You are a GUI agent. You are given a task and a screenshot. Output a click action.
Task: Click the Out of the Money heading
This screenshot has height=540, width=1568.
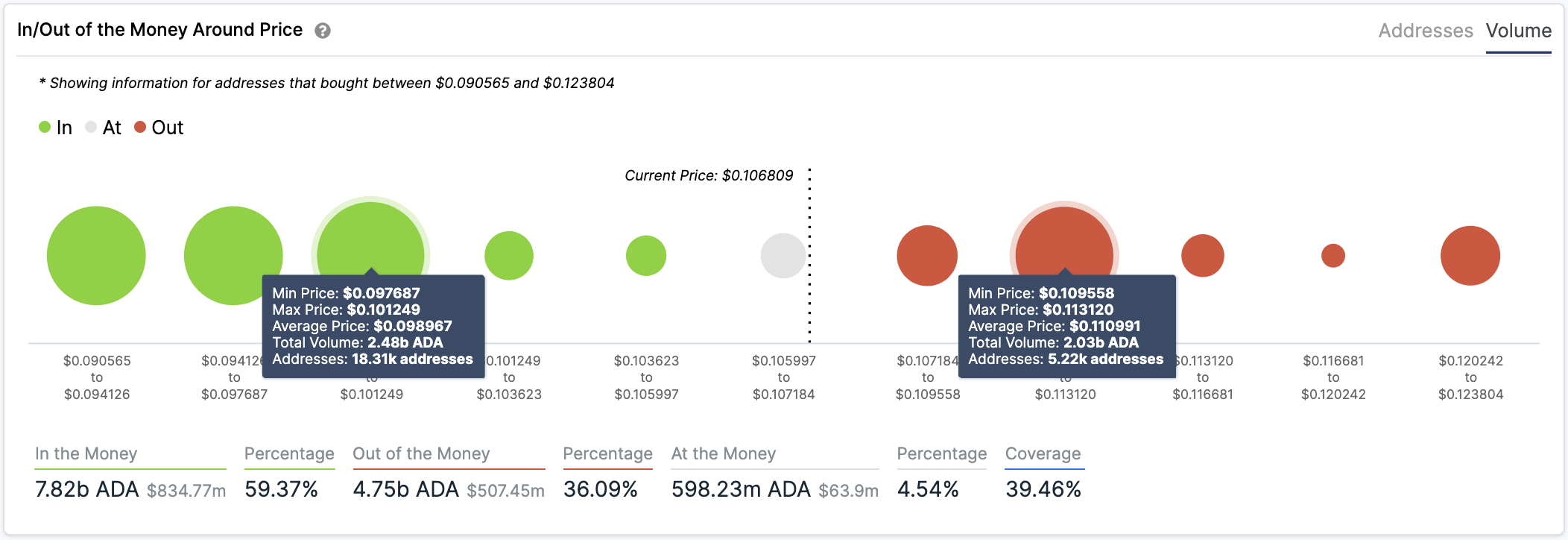[x=421, y=453]
